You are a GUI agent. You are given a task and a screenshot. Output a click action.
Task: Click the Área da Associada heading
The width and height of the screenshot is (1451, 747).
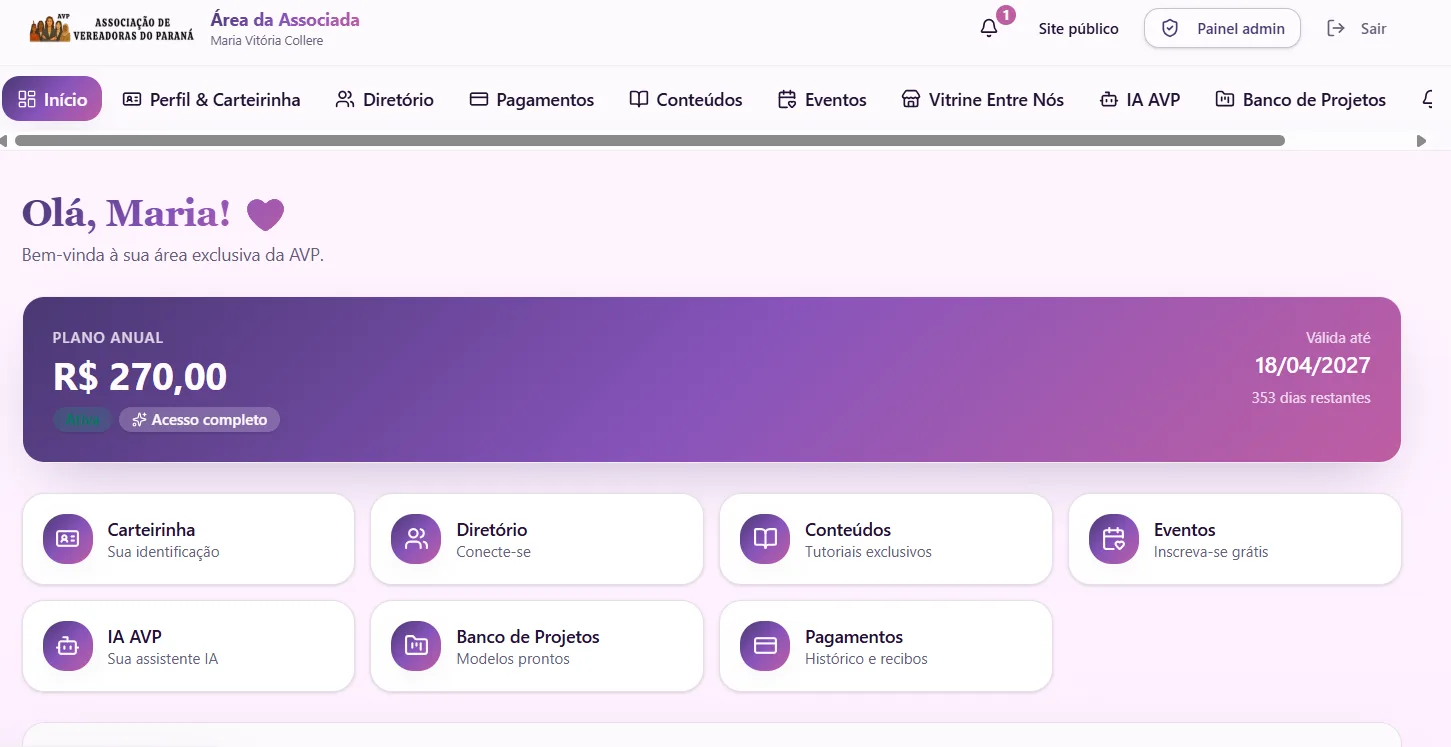tap(285, 19)
